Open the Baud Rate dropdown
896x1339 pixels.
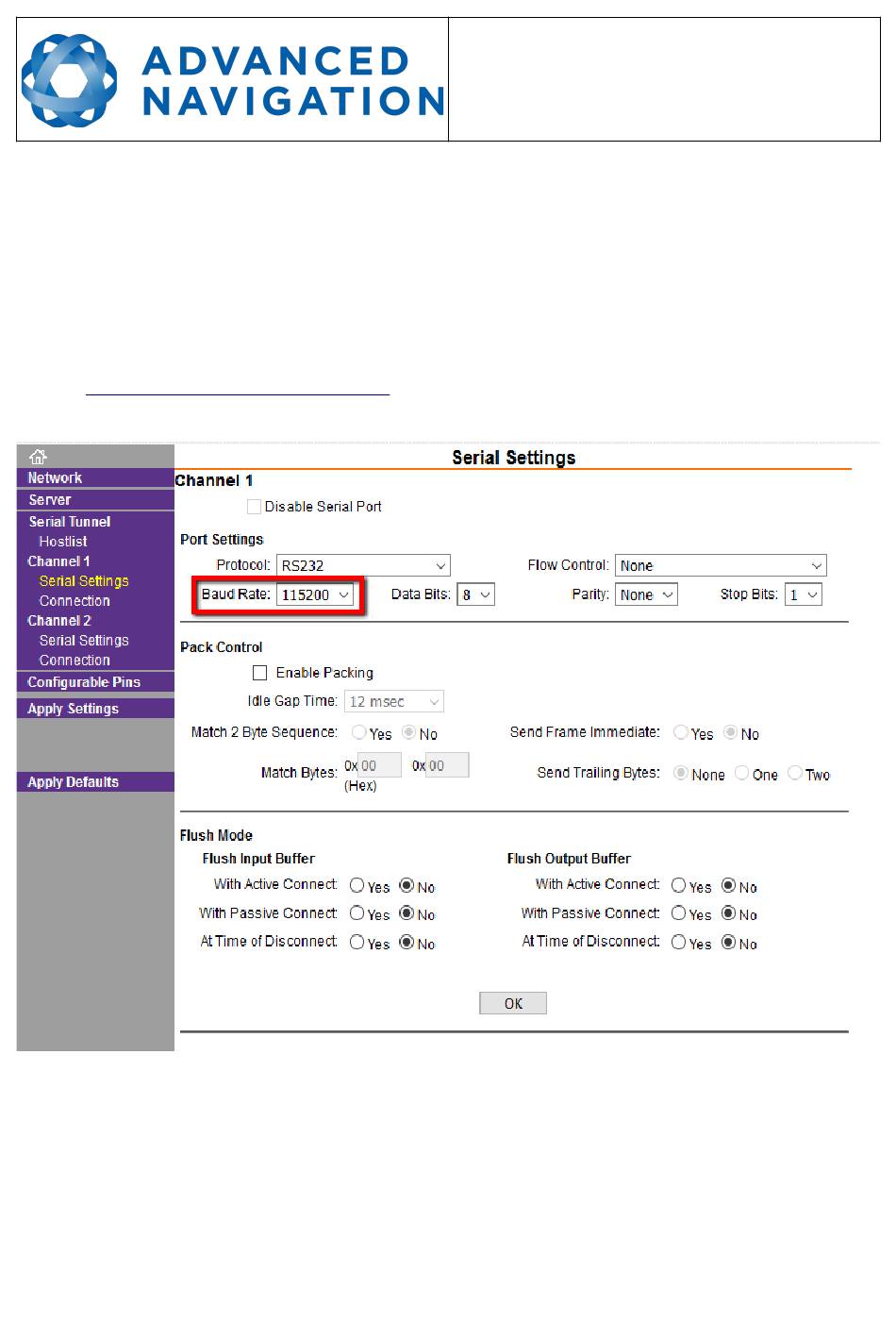pyautogui.click(x=315, y=595)
